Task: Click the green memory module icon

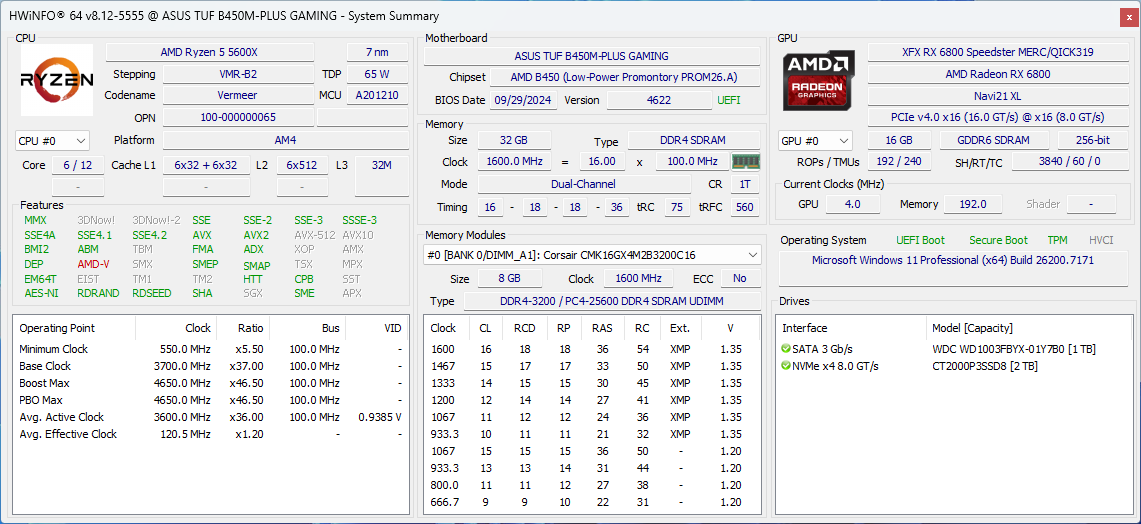Action: click(744, 162)
